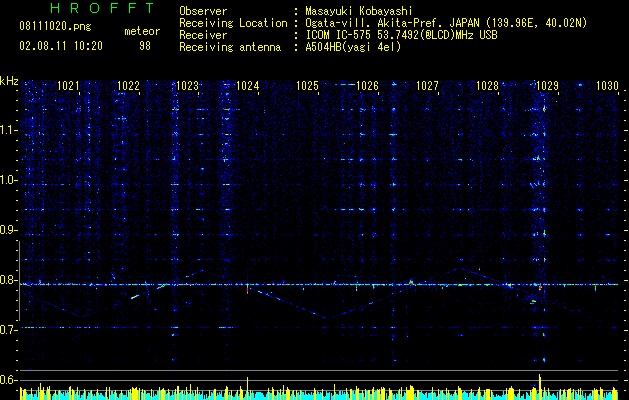Click observer name Masayuki Kobayashi
The width and height of the screenshot is (629, 400).
[359, 11]
